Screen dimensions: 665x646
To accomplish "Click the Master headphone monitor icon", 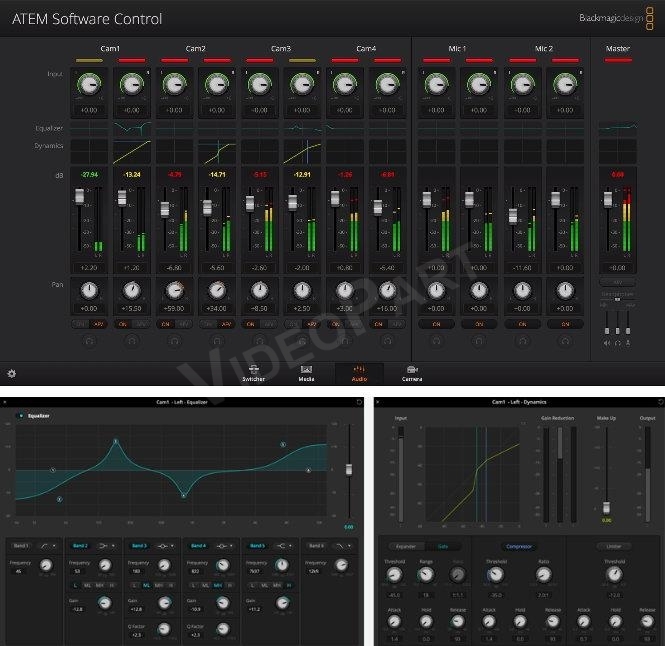I will (x=618, y=343).
